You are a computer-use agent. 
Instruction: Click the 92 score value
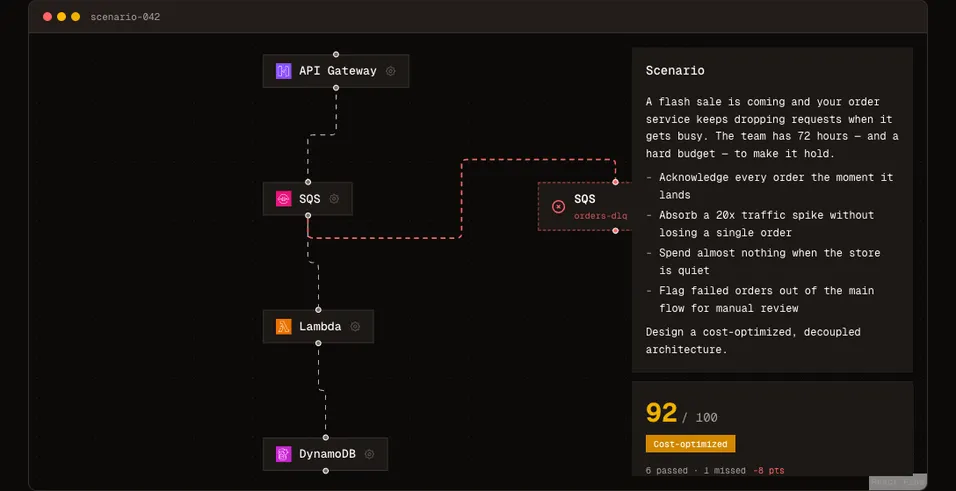coord(662,413)
